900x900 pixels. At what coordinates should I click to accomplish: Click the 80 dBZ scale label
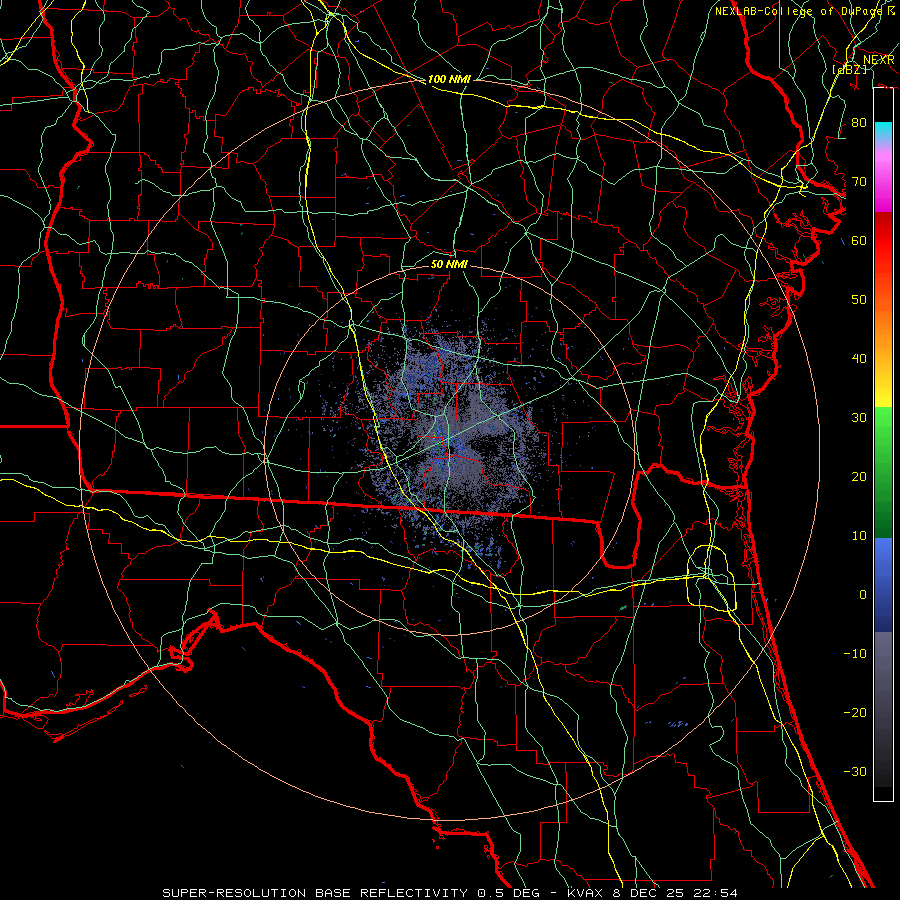pyautogui.click(x=859, y=122)
